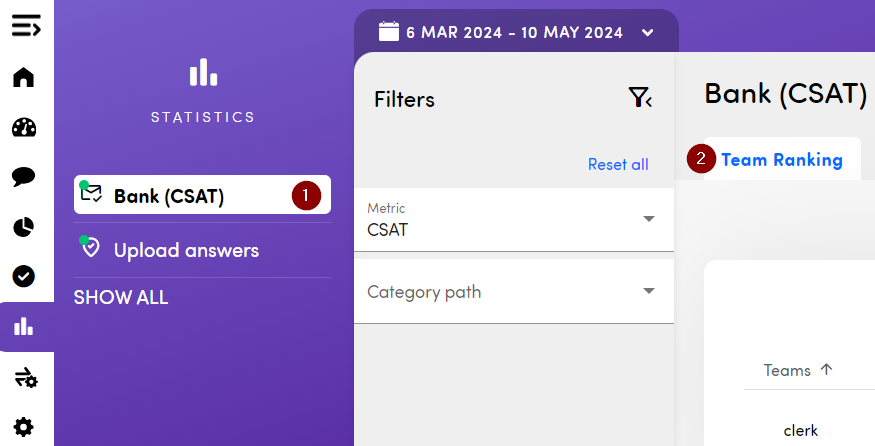Open the dashboard gauge icon
This screenshot has height=446, width=875.
click(24, 128)
